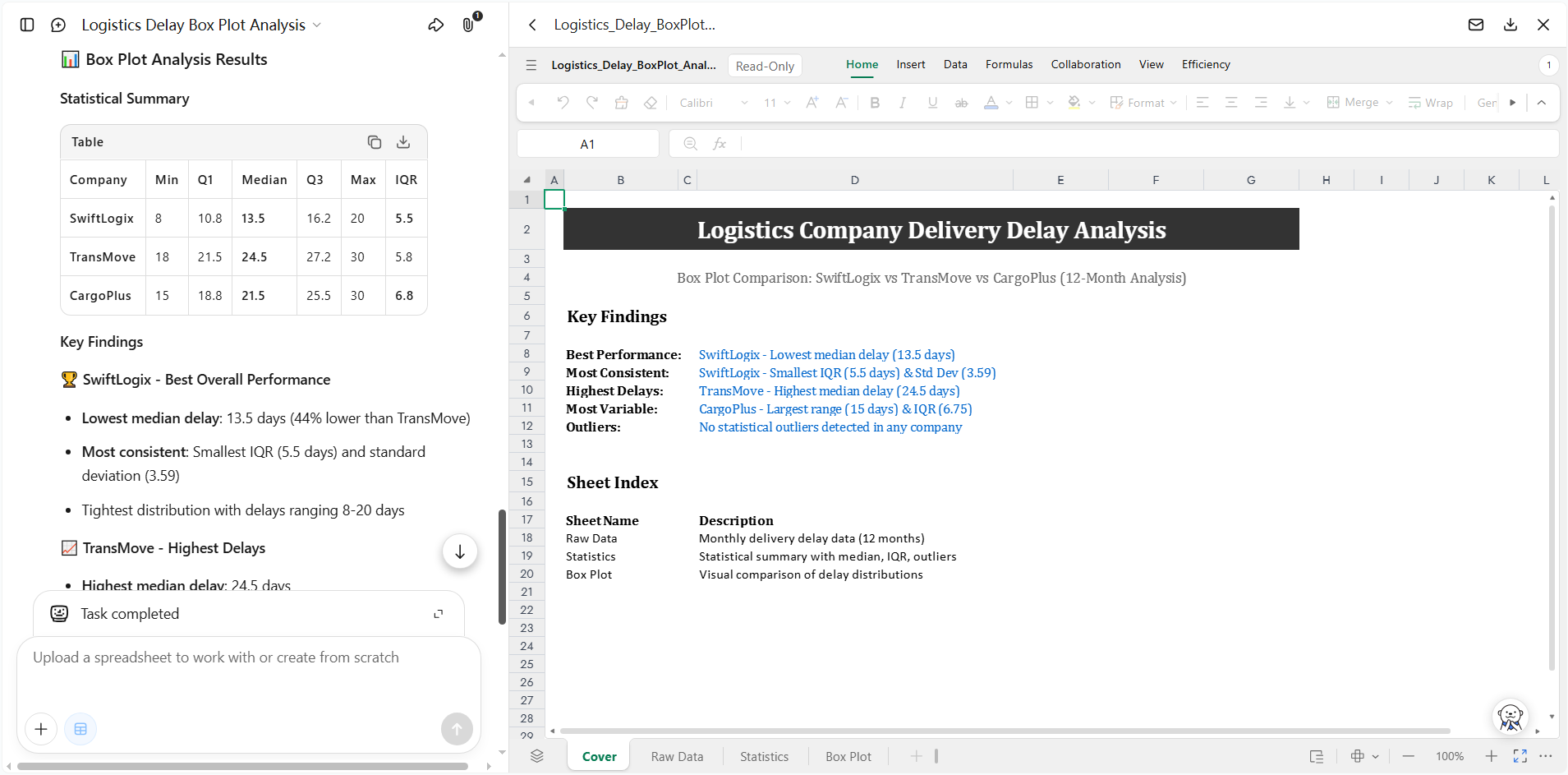Toggle Strikethrough formatting
Image resolution: width=1568 pixels, height=775 pixels.
[x=961, y=103]
